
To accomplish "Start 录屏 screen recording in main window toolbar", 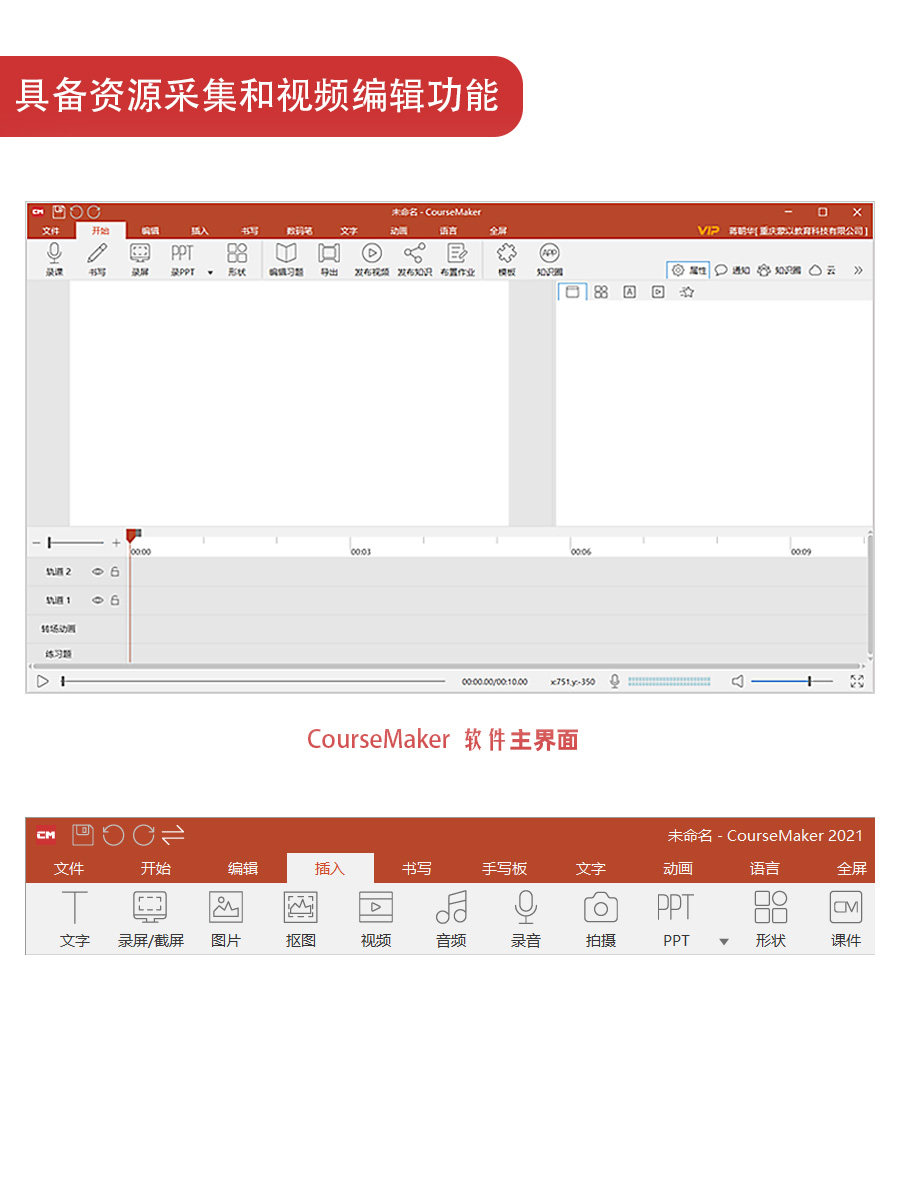I will tap(140, 259).
